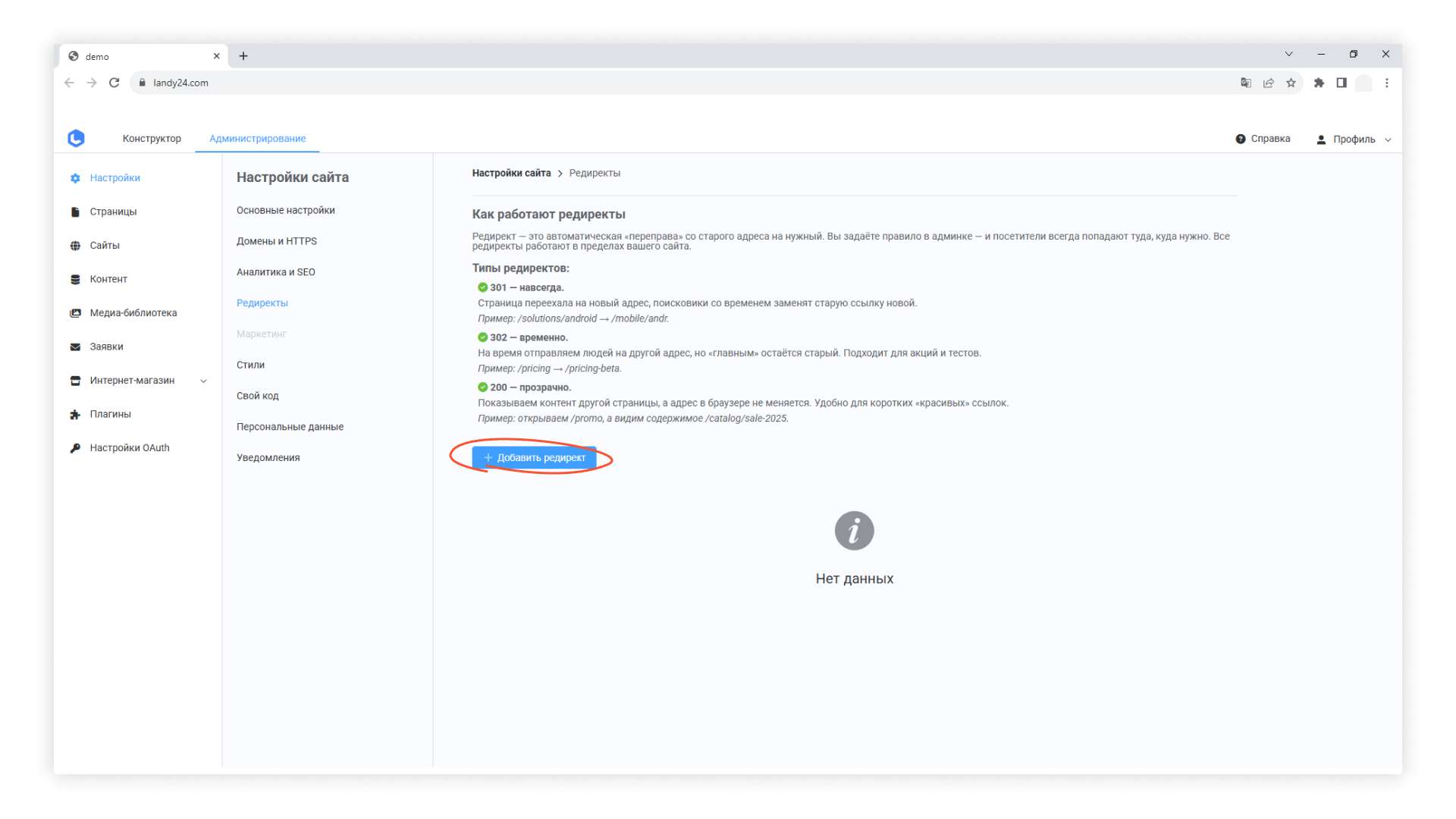The width and height of the screenshot is (1456, 819).
Task: Open Pages via the document icon
Action: (75, 212)
